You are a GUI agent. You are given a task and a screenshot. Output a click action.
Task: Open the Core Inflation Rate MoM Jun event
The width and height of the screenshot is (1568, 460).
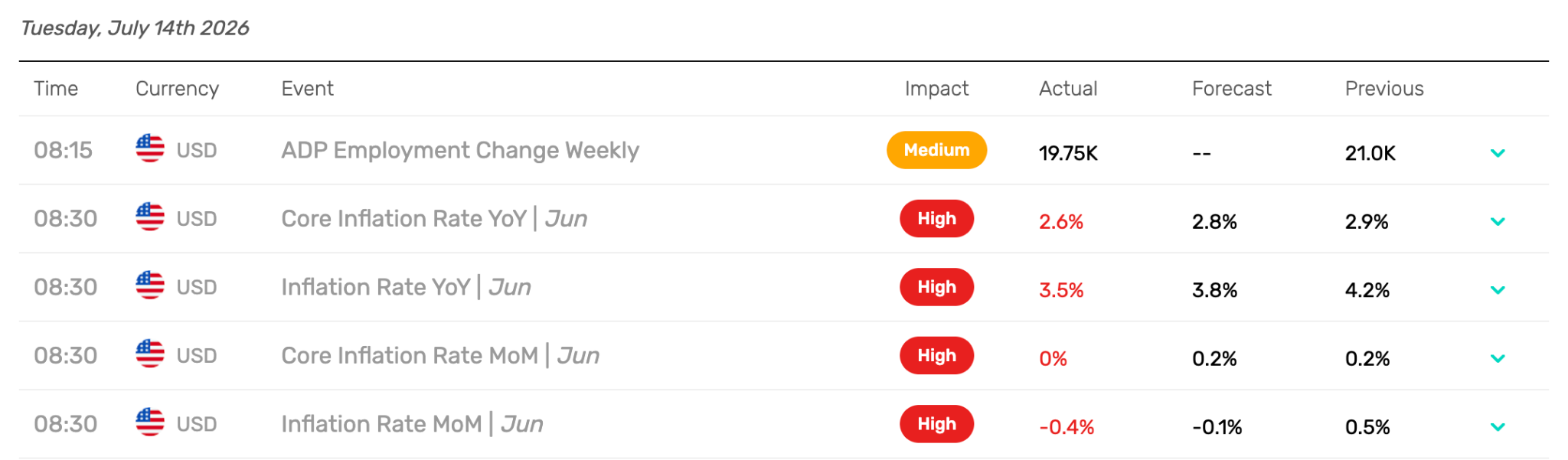440,356
